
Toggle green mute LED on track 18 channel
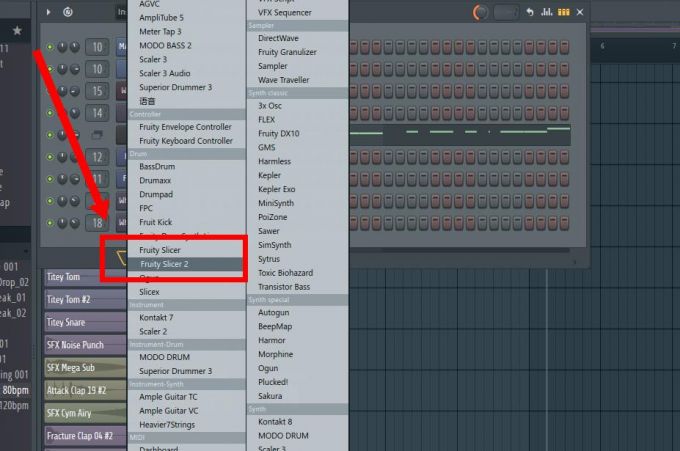(x=50, y=223)
